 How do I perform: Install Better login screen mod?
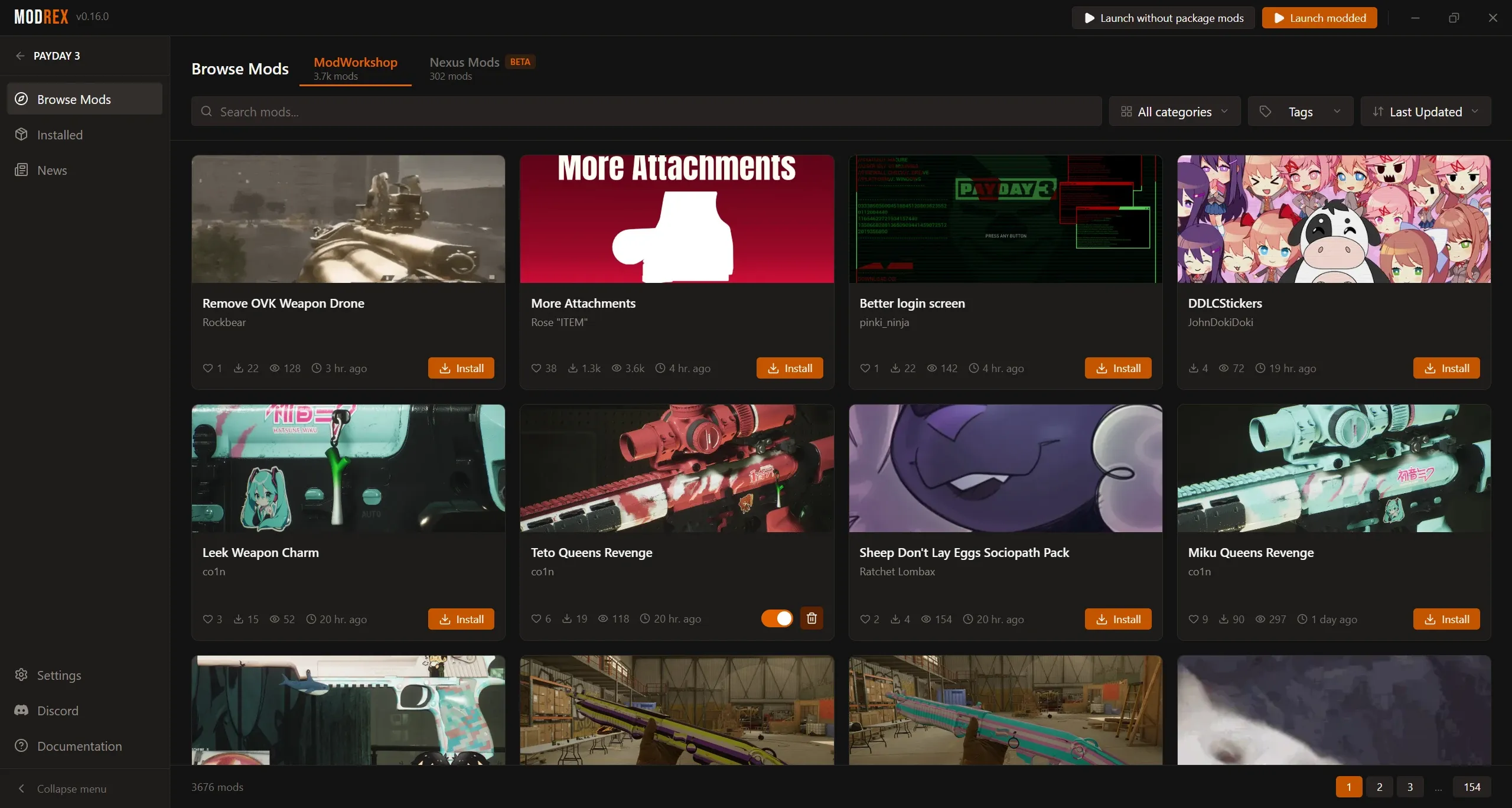coord(1117,368)
